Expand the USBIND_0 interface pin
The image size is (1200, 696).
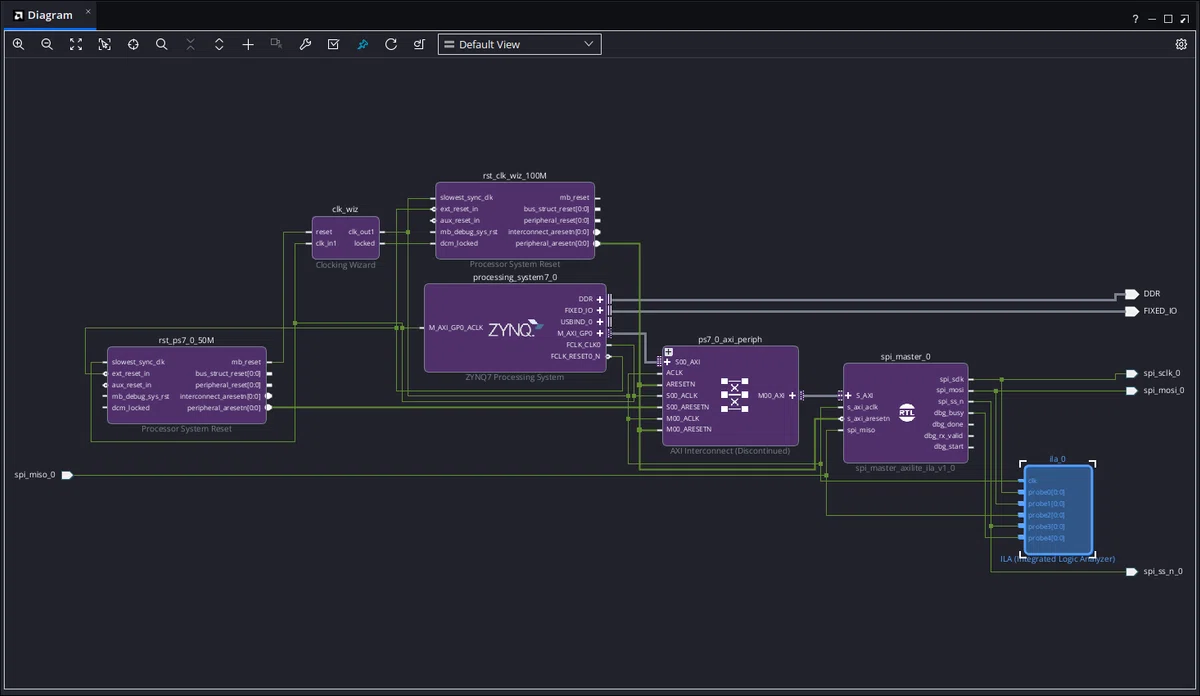tap(600, 322)
